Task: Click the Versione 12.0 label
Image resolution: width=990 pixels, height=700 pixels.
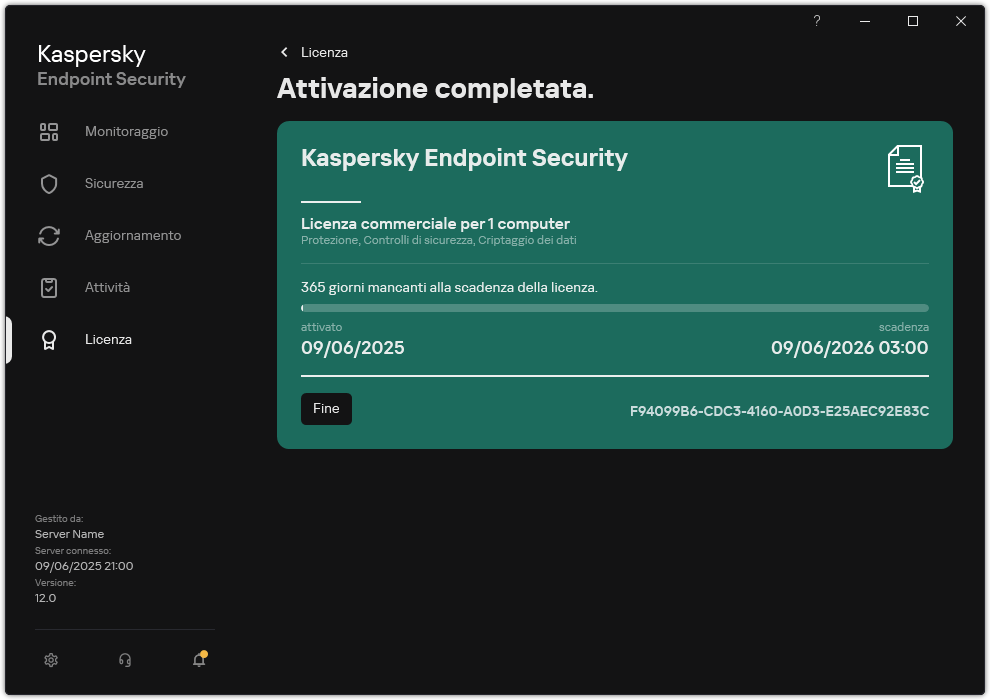Action: 45,597
